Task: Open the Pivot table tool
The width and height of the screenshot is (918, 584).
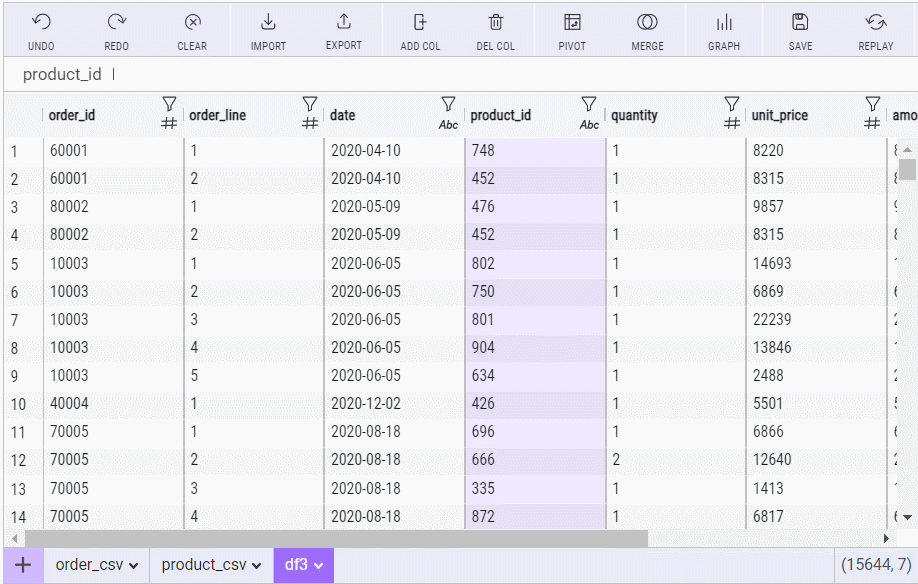Action: (572, 23)
